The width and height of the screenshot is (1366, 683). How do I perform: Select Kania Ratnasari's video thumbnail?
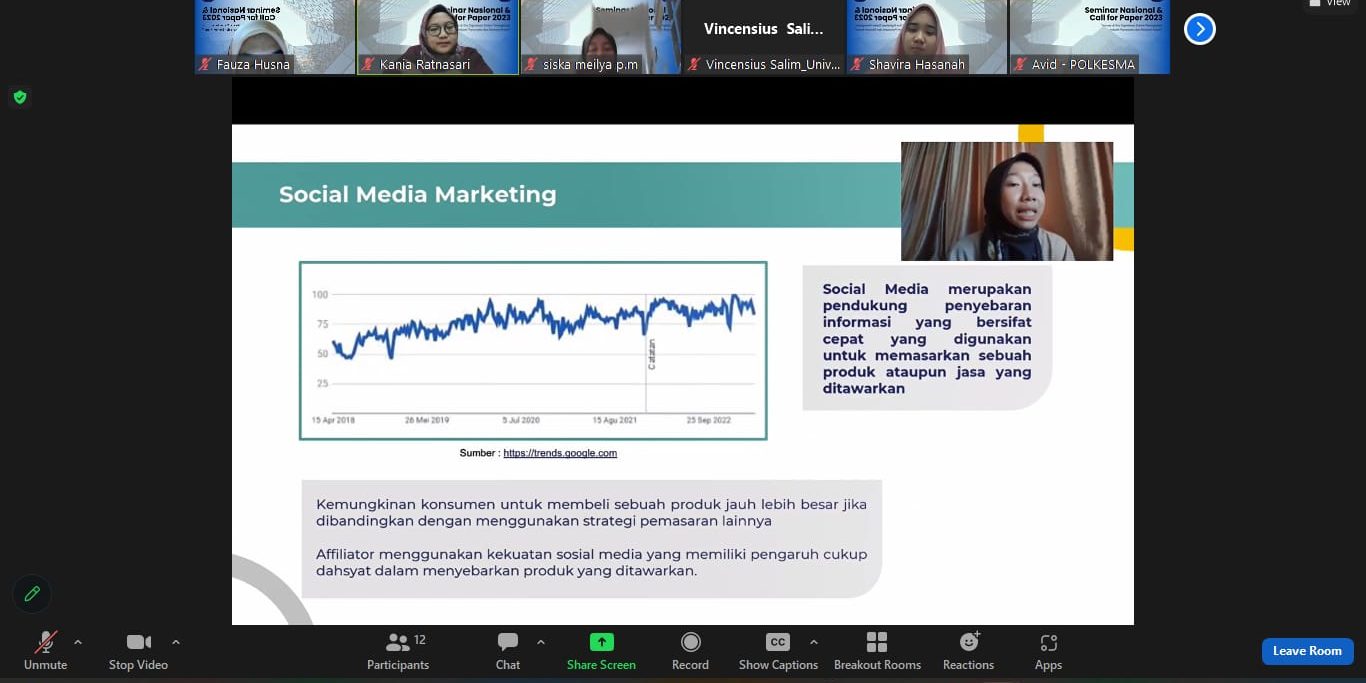click(x=438, y=36)
